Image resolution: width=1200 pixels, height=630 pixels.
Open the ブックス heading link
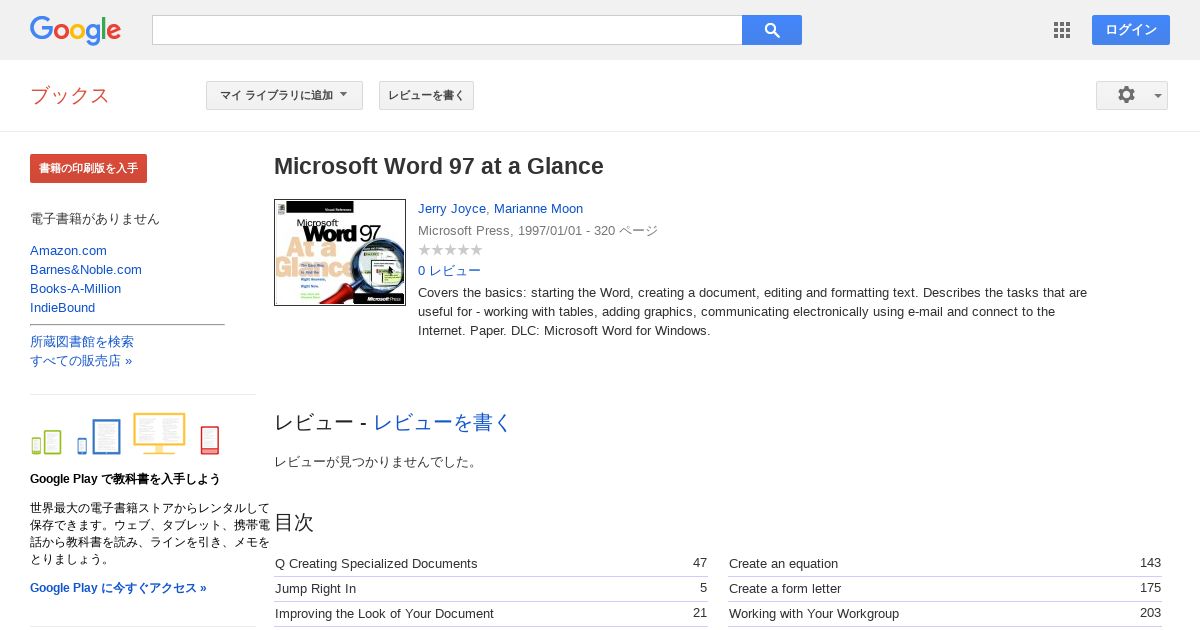pos(70,96)
